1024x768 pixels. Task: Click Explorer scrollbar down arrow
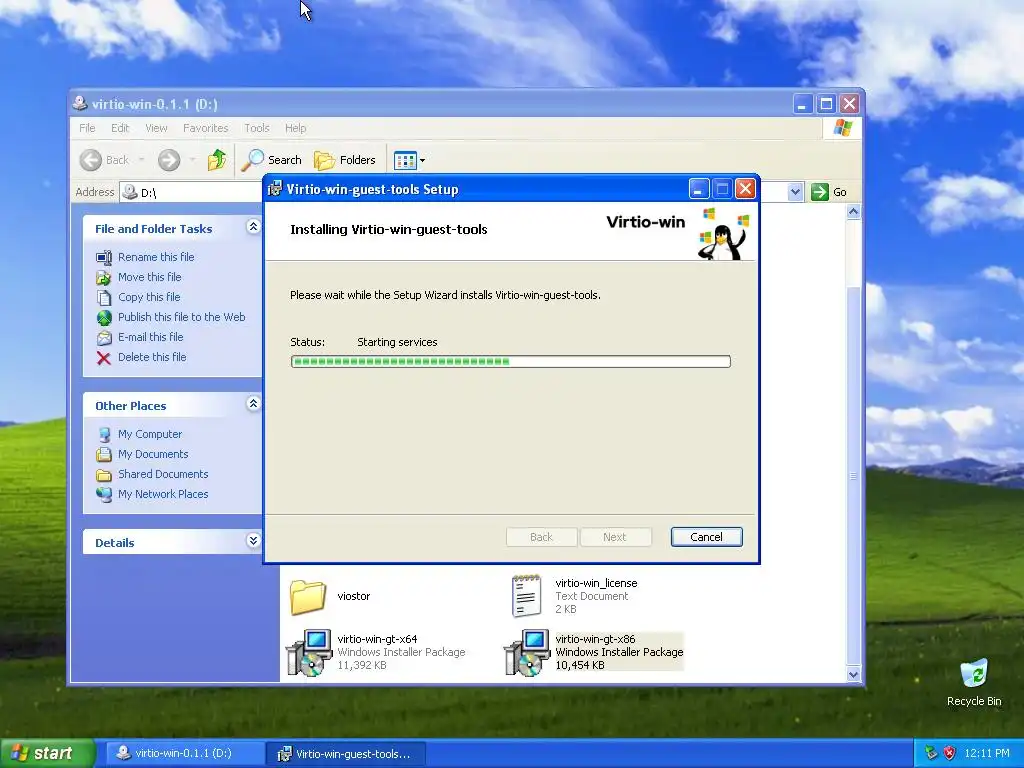pos(853,675)
